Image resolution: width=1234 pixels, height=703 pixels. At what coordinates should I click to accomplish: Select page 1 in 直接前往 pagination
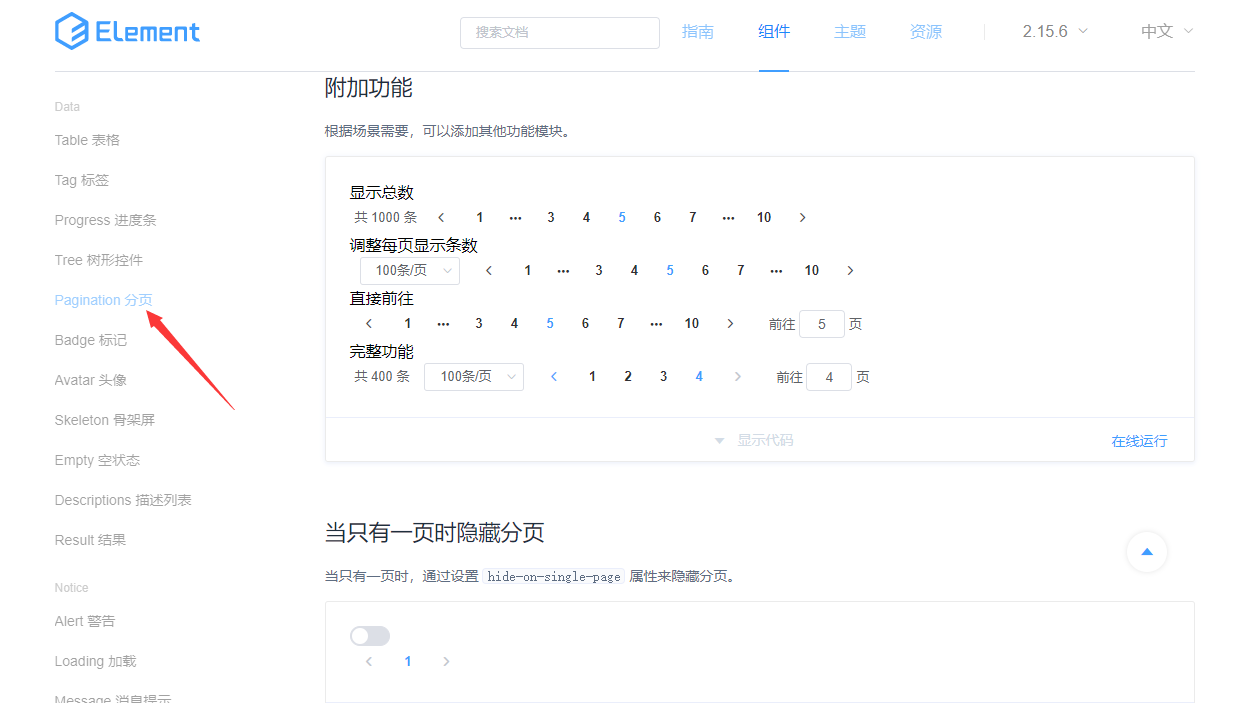(407, 323)
